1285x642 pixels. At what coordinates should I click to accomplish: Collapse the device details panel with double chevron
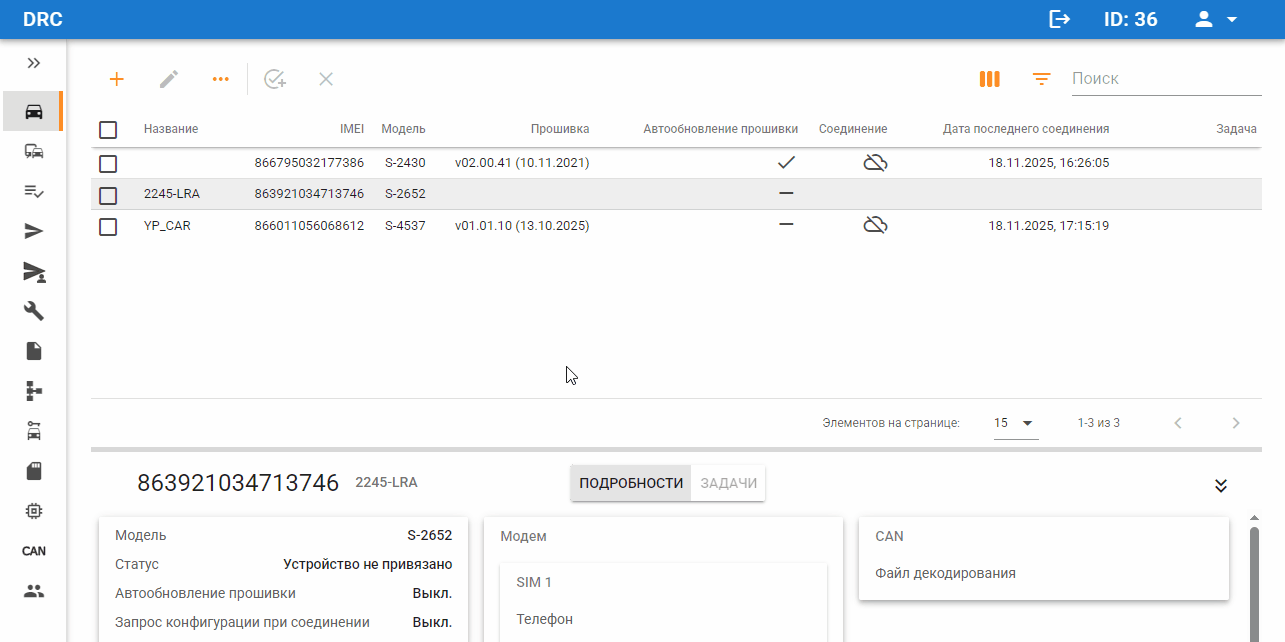tap(1220, 485)
